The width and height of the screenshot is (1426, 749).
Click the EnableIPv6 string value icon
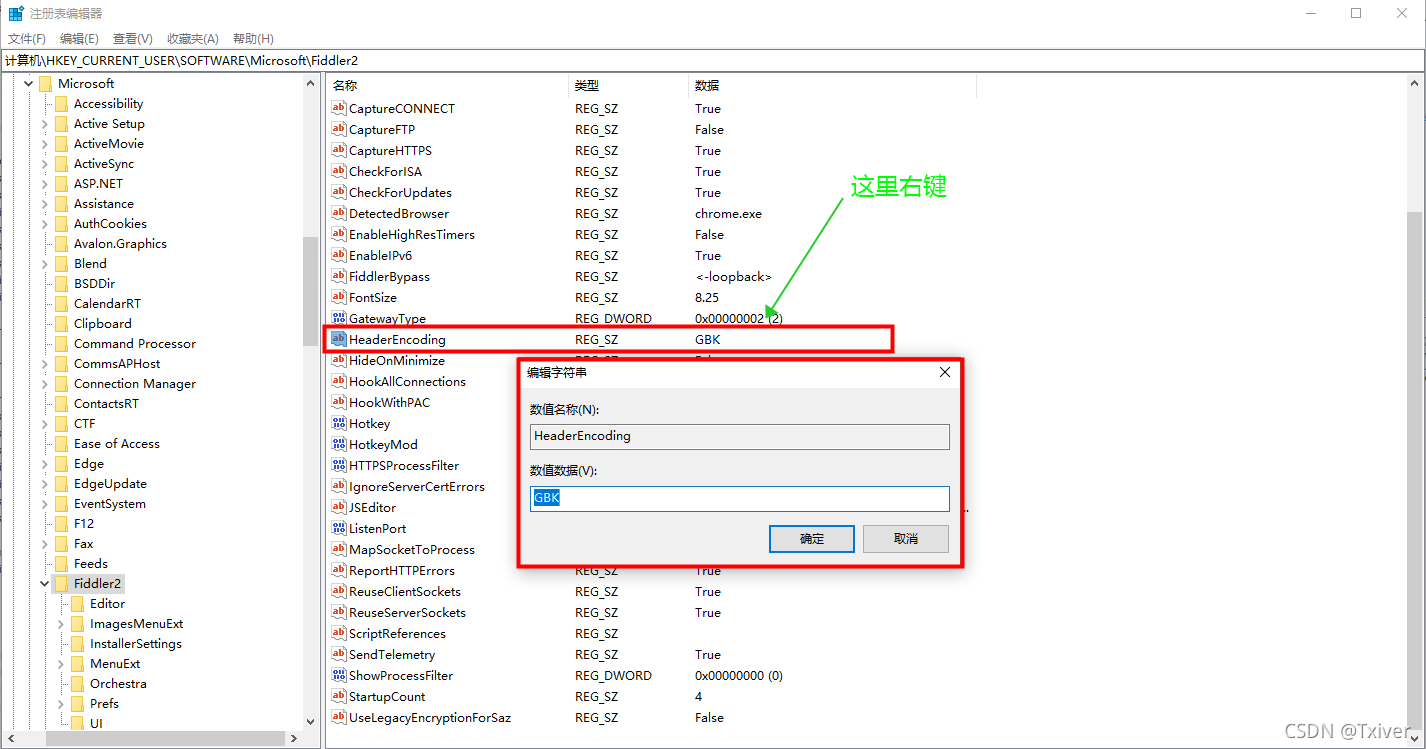338,255
